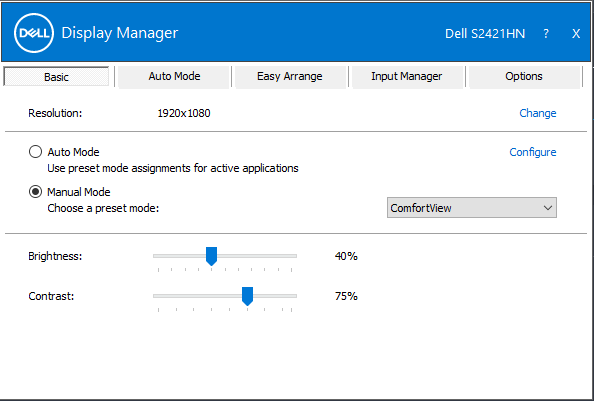Open the Auto Mode tab
The width and height of the screenshot is (594, 401).
pyautogui.click(x=174, y=76)
